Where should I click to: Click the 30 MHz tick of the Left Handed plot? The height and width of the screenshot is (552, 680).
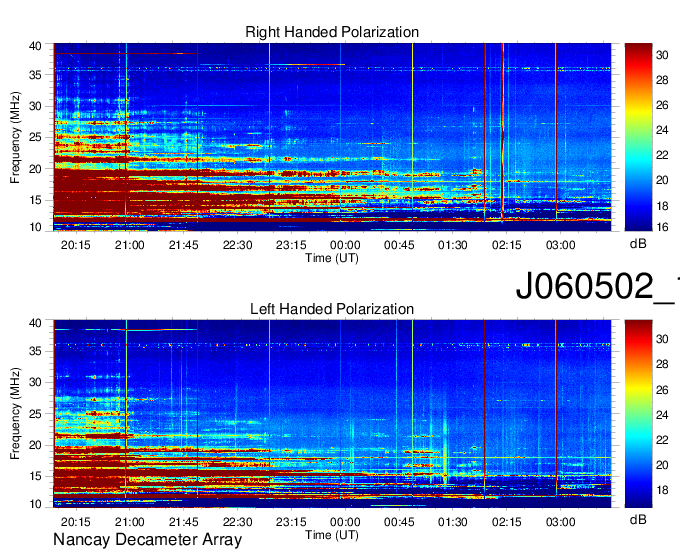pos(35,382)
